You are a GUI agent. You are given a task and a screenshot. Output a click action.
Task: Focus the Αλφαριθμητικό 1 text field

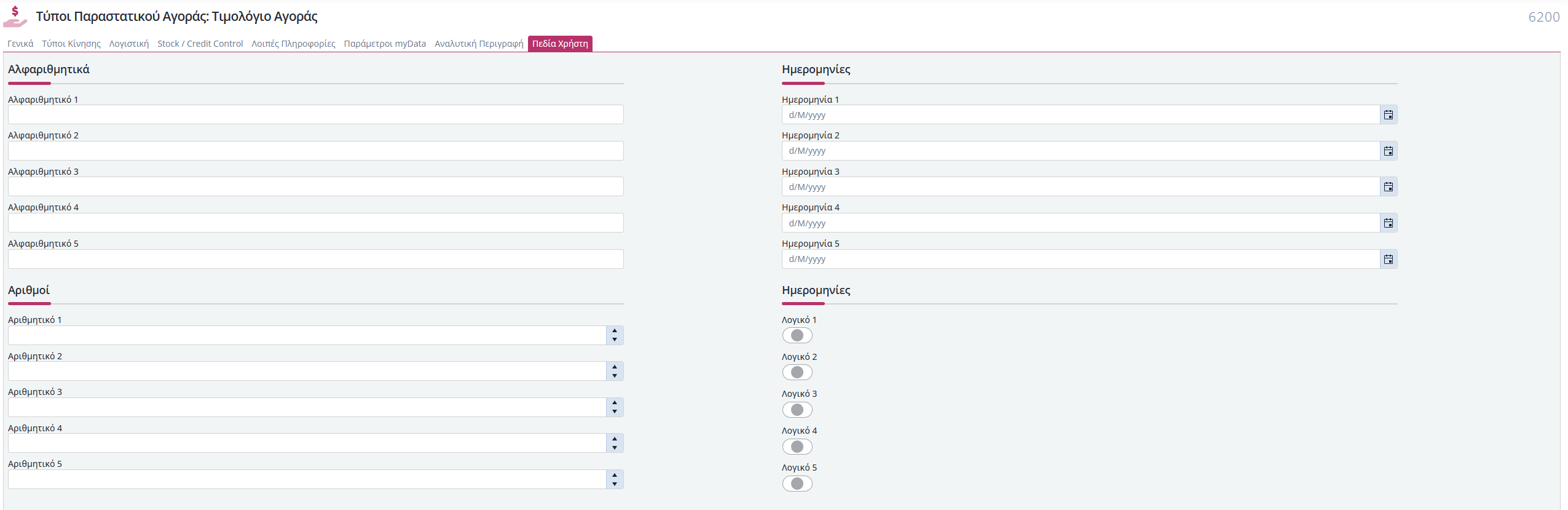316,114
